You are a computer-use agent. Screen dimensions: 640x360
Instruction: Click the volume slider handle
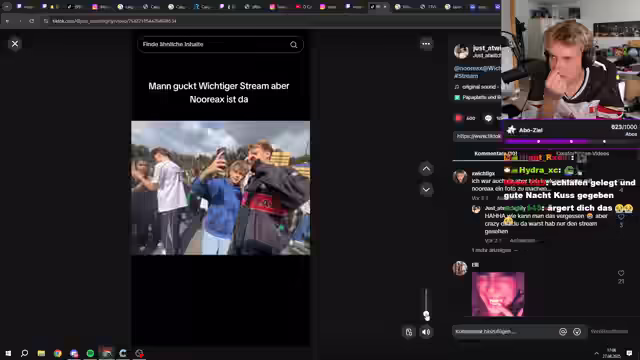click(426, 315)
